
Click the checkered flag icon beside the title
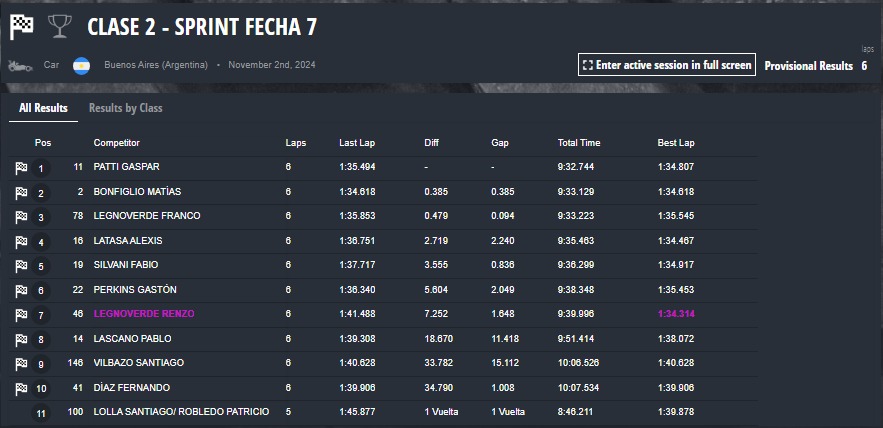[x=21, y=26]
